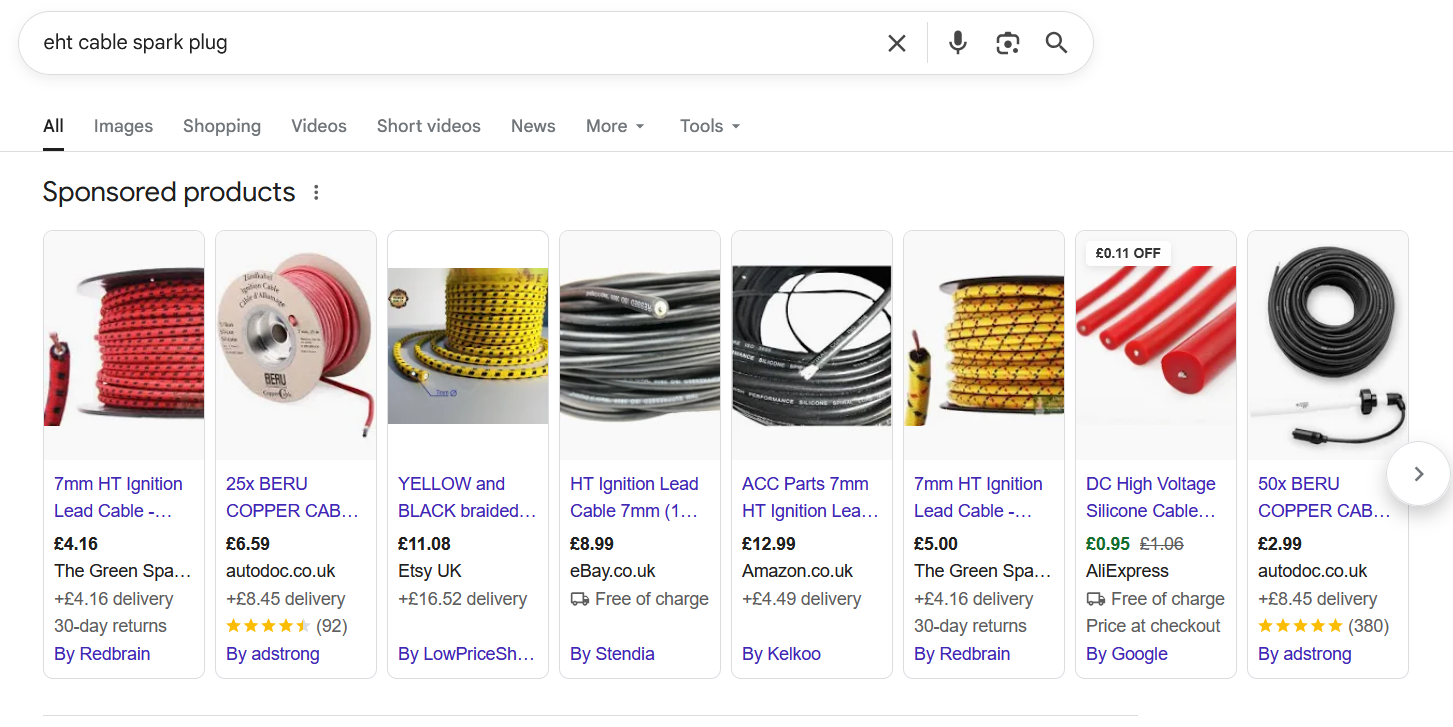The height and width of the screenshot is (727, 1453).
Task: Open the By Kelkoo advertiser link
Action: (x=781, y=654)
